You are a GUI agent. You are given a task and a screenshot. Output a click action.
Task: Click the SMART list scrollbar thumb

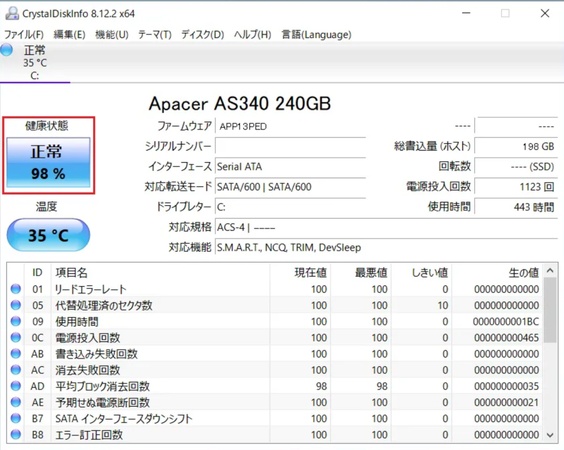pos(550,310)
